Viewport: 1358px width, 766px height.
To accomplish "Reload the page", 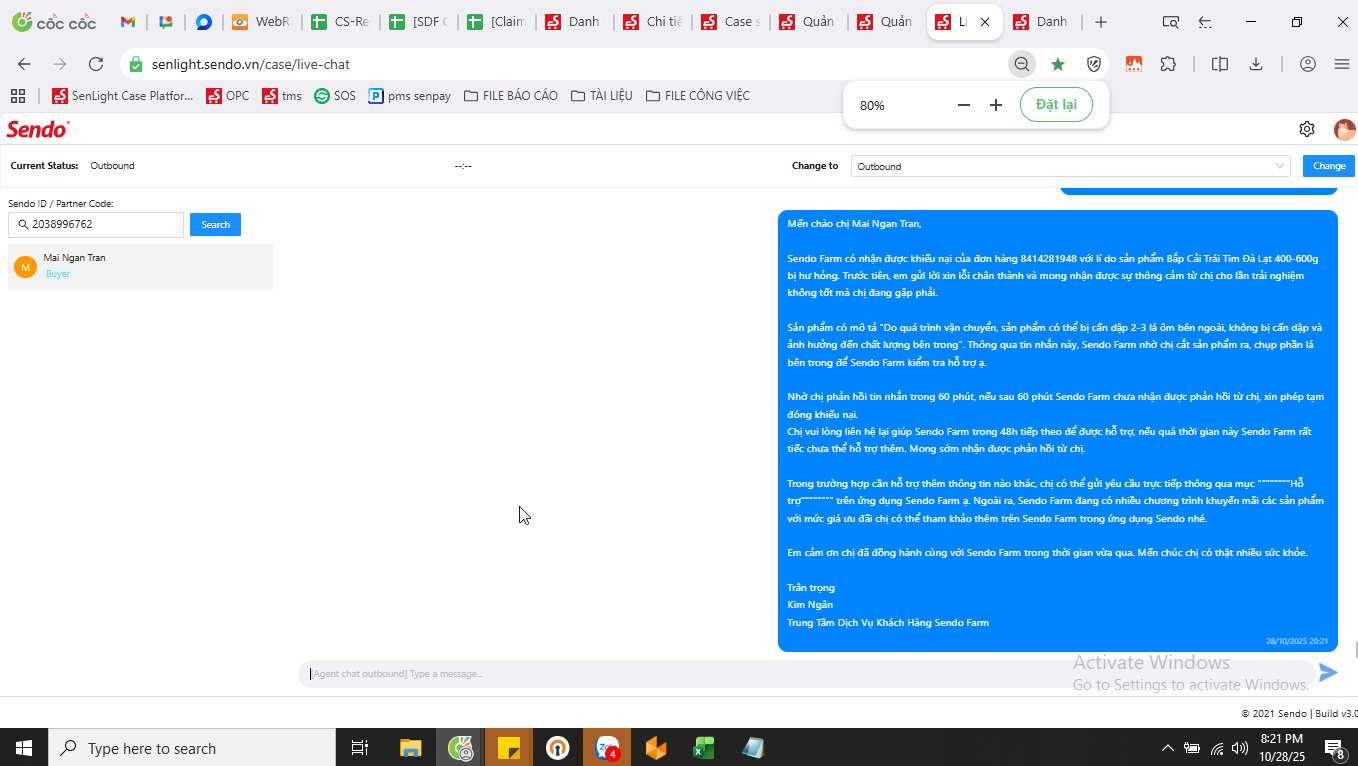I will 96,64.
